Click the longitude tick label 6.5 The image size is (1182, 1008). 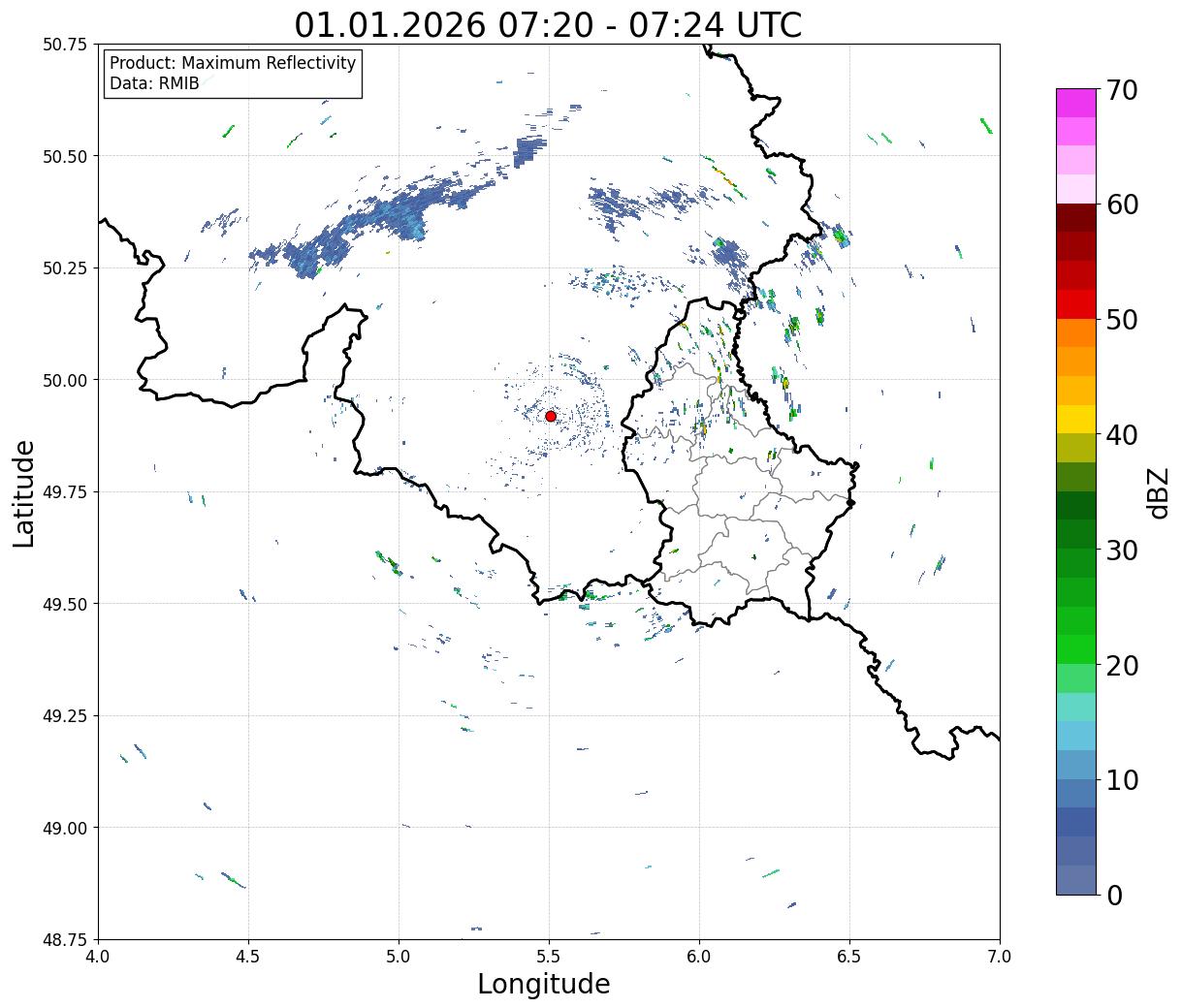[x=849, y=957]
